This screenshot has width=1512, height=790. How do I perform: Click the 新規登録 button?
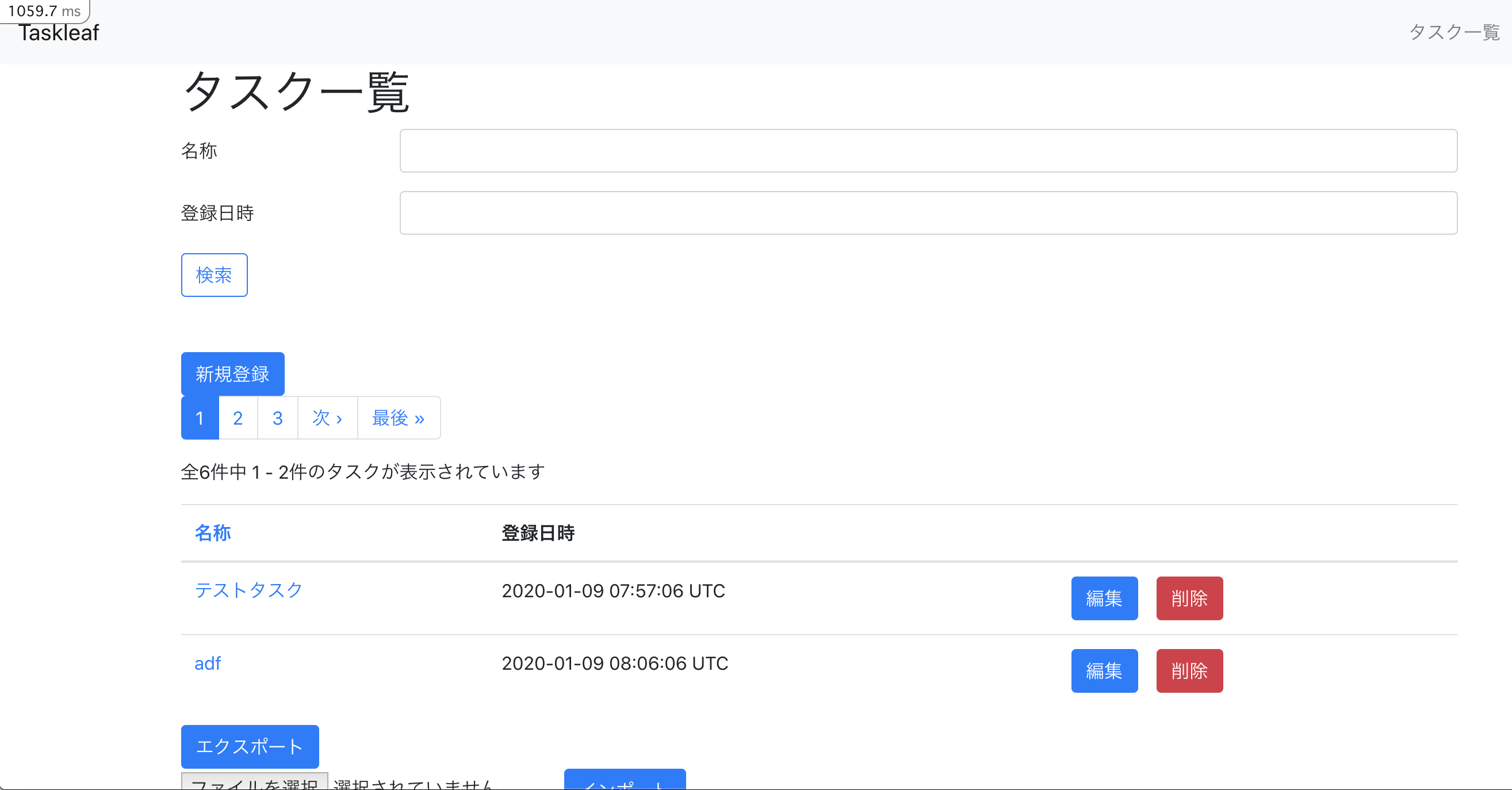point(232,374)
